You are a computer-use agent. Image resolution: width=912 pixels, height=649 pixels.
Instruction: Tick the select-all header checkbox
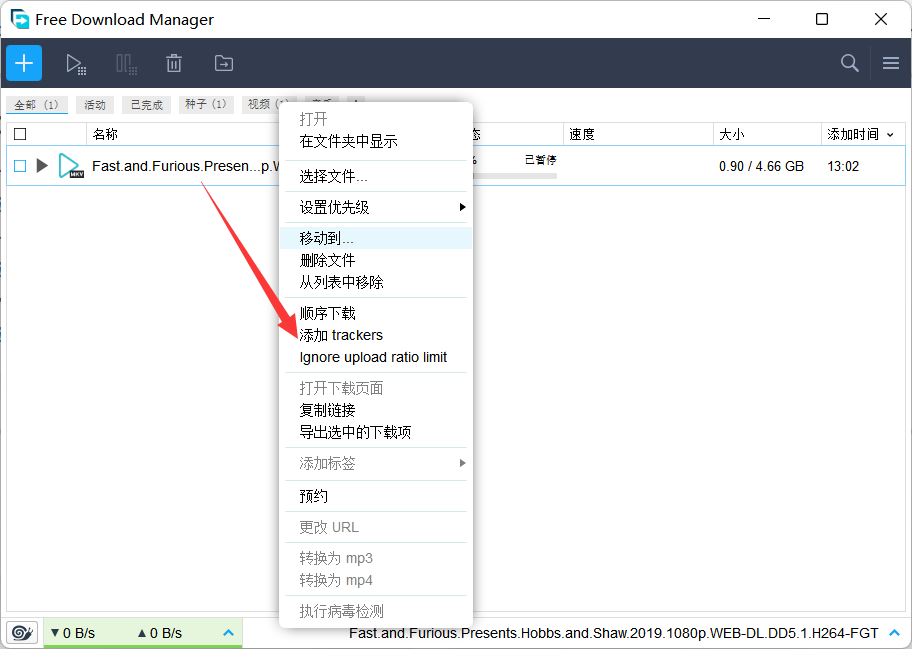tap(20, 134)
